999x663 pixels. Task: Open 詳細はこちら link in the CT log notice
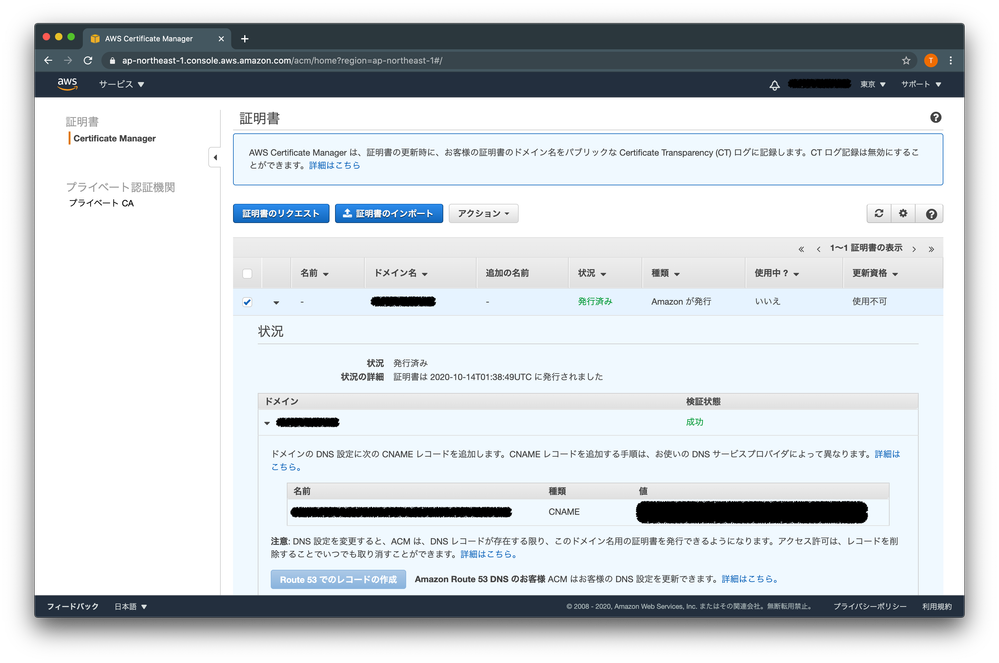(x=334, y=166)
